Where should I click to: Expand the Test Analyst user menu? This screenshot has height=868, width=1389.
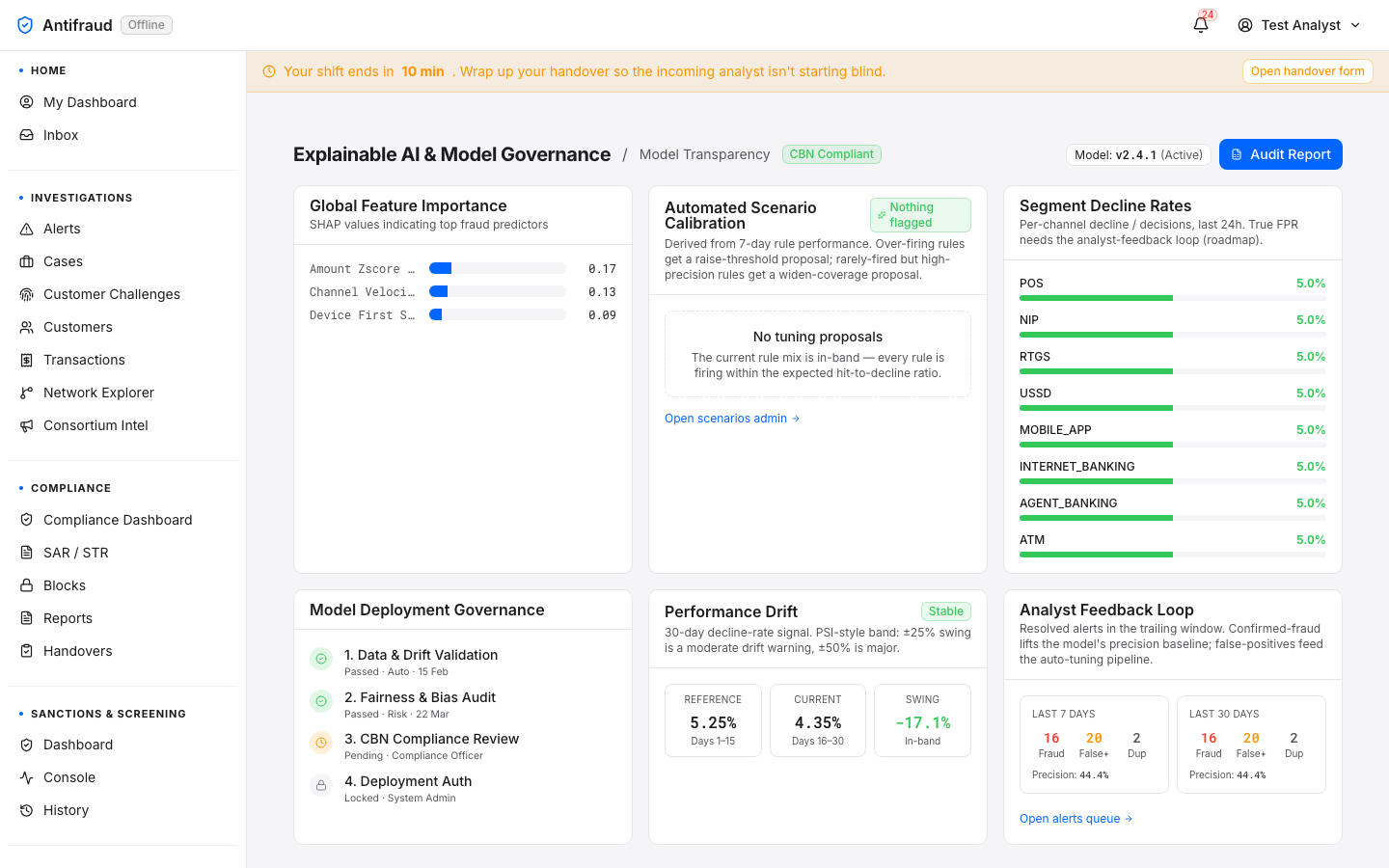click(x=1299, y=25)
